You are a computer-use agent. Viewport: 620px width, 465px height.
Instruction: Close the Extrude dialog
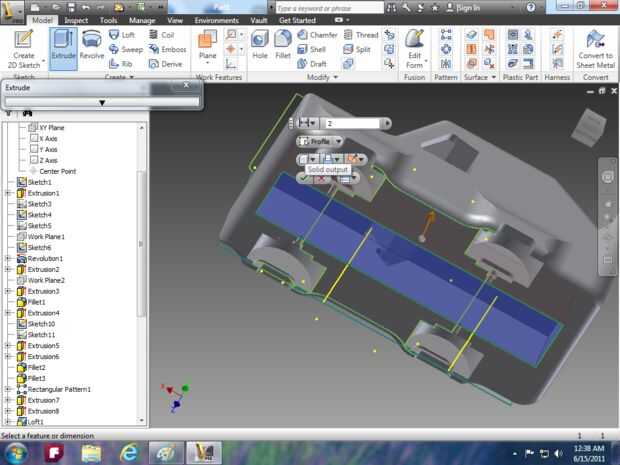(x=186, y=85)
